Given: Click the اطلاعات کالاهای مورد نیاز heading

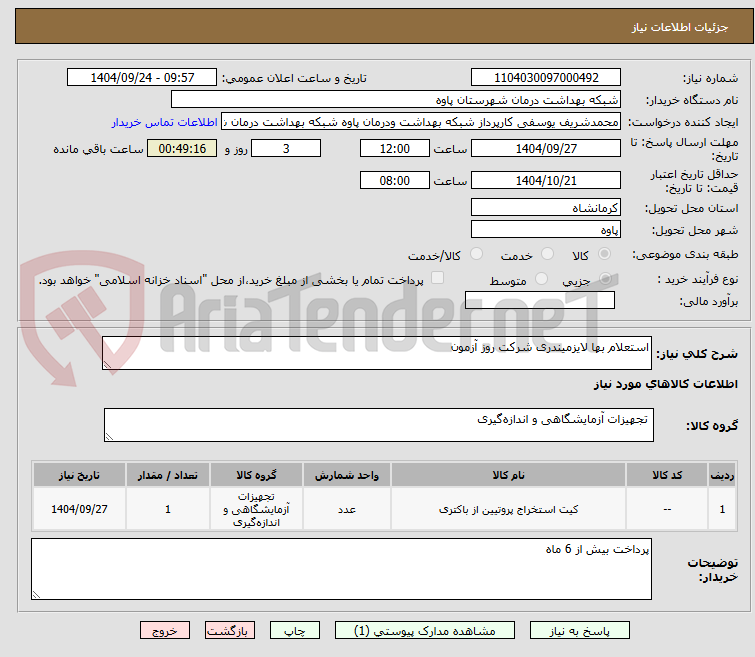Looking at the screenshot, I should [665, 384].
